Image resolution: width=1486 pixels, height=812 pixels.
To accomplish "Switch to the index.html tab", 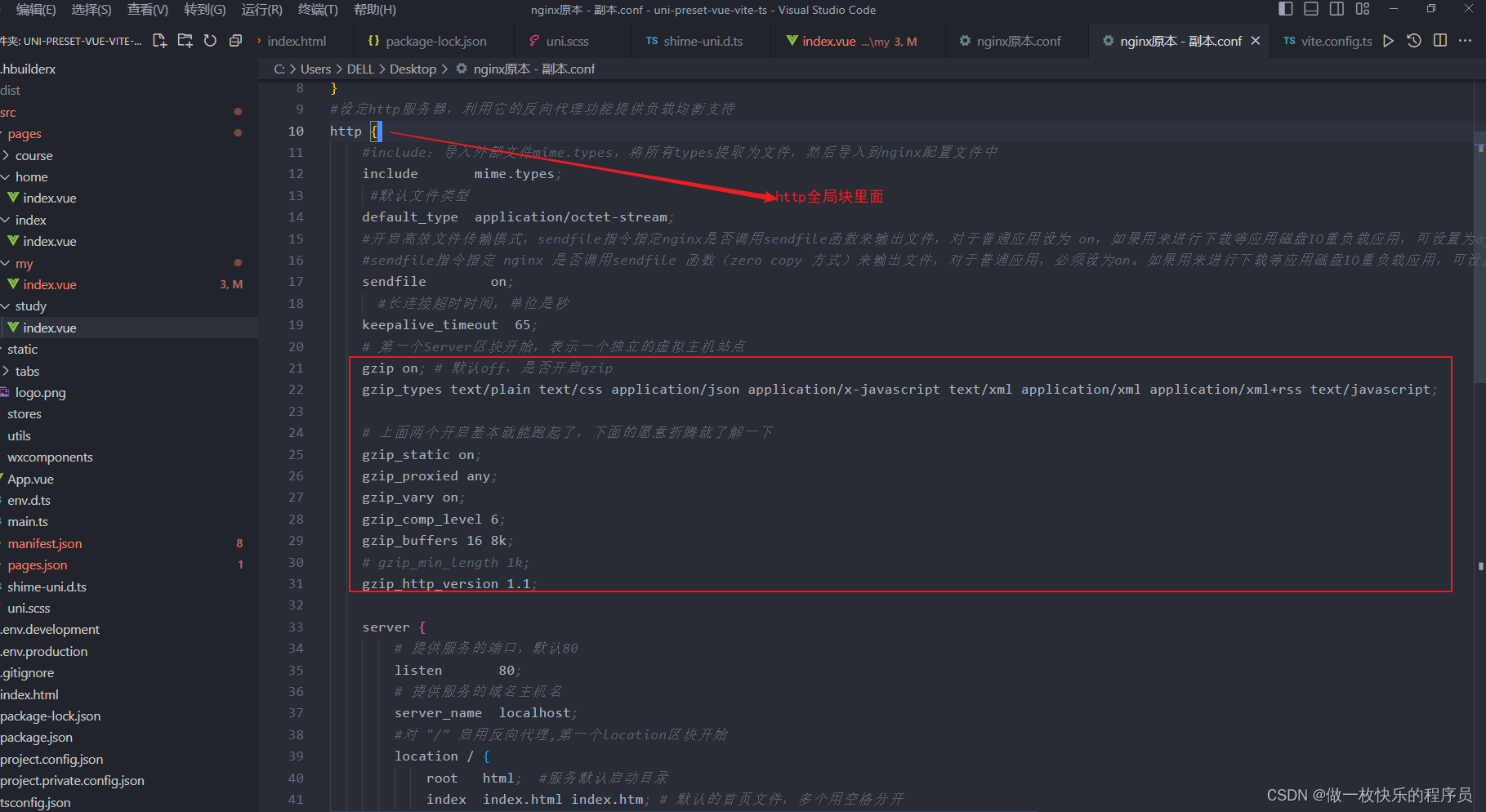I will coord(297,41).
